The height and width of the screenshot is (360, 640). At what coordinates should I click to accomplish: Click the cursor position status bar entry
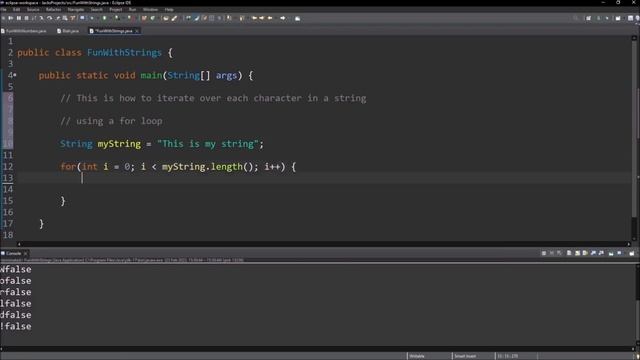(507, 356)
